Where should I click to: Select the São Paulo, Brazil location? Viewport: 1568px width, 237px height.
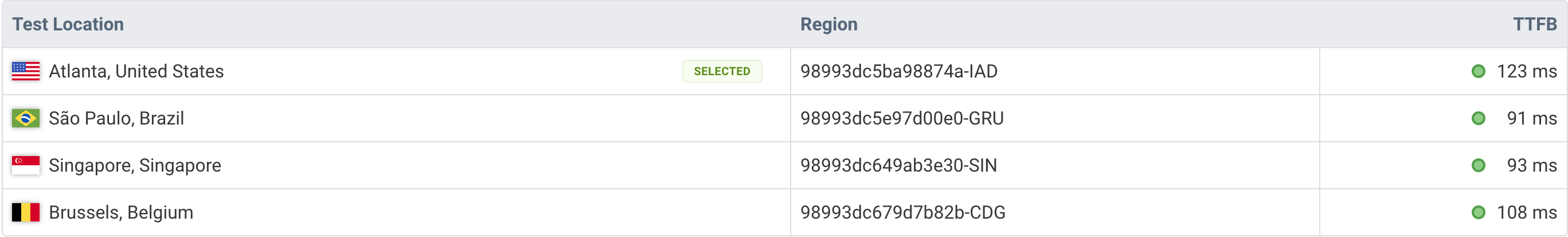coord(116,118)
